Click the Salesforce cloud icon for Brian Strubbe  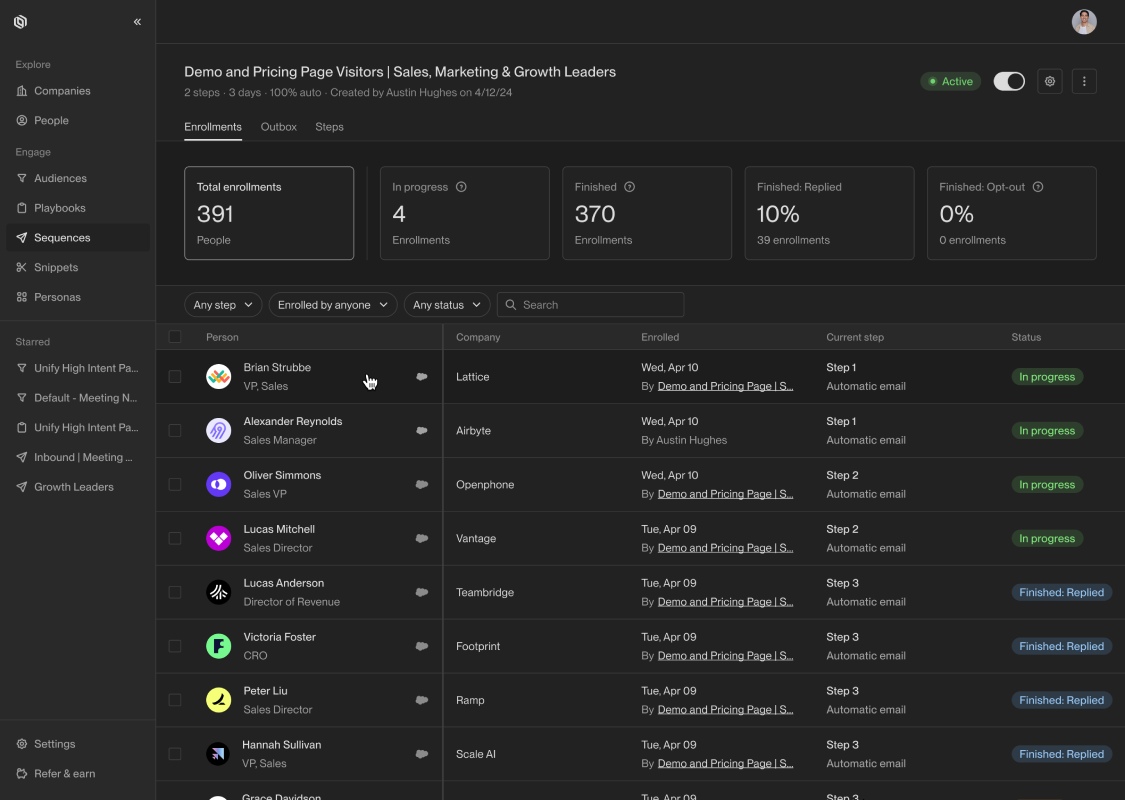pyautogui.click(x=422, y=377)
